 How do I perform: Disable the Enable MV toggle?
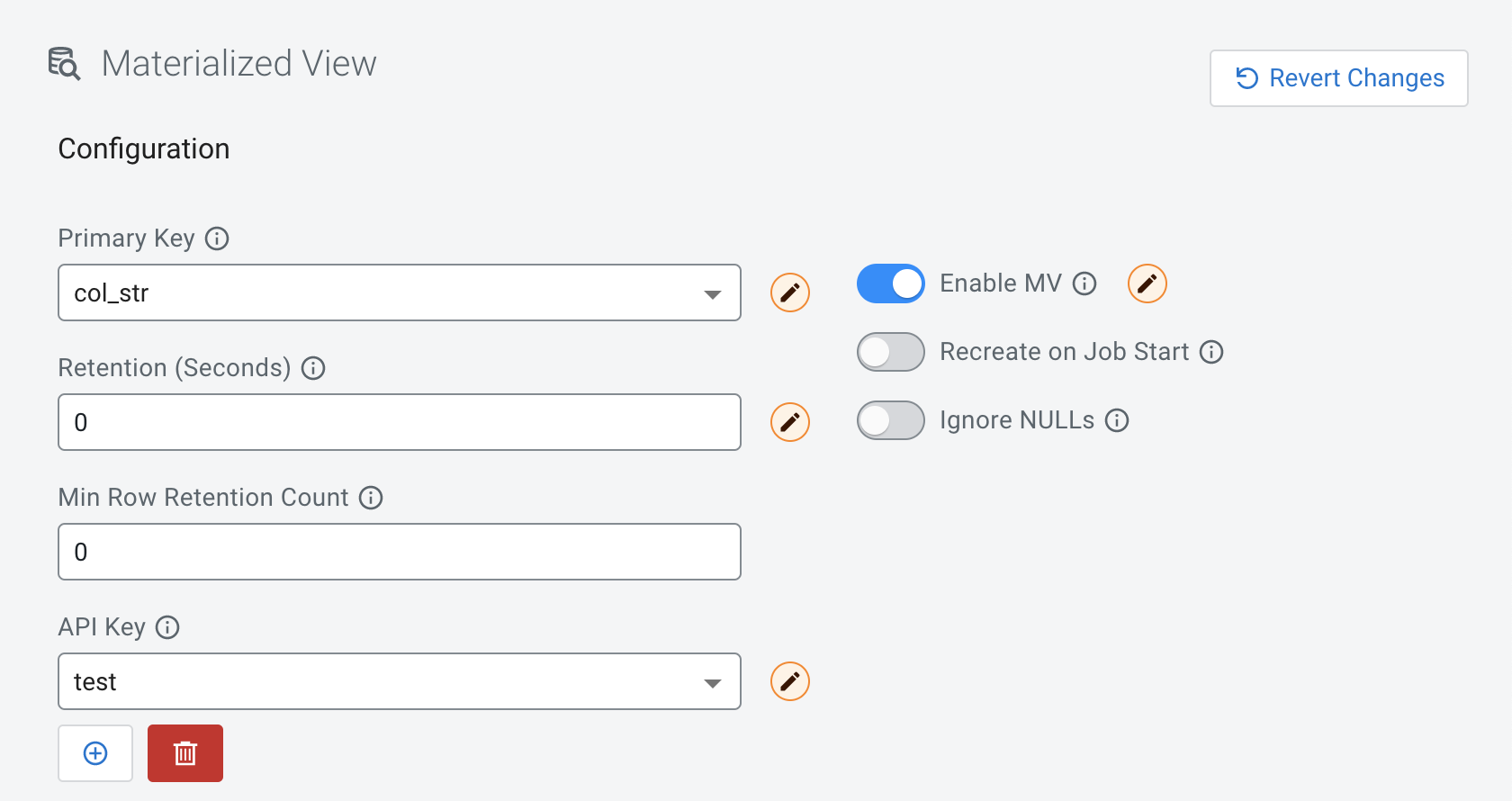pyautogui.click(x=891, y=283)
